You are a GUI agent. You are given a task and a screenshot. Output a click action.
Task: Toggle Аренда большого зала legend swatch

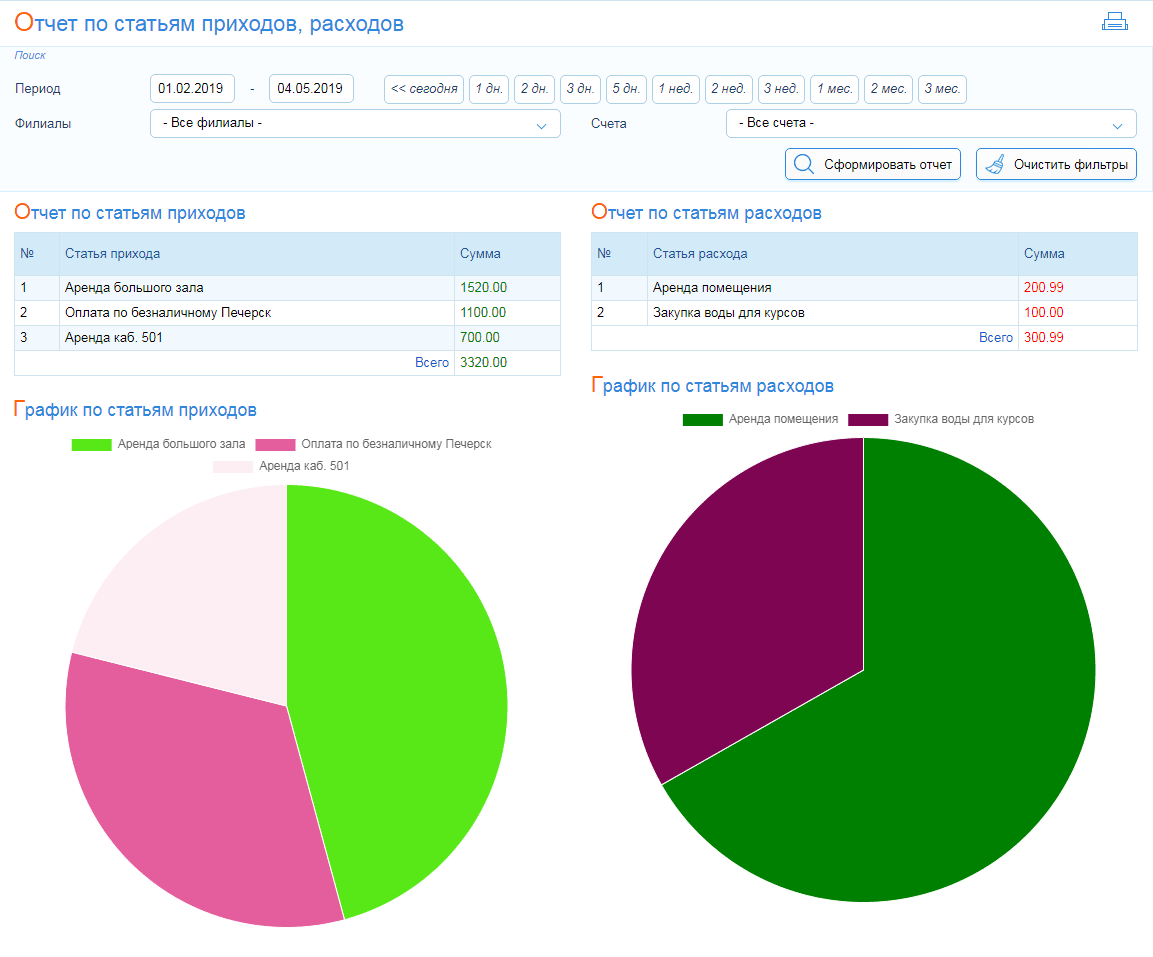click(91, 444)
